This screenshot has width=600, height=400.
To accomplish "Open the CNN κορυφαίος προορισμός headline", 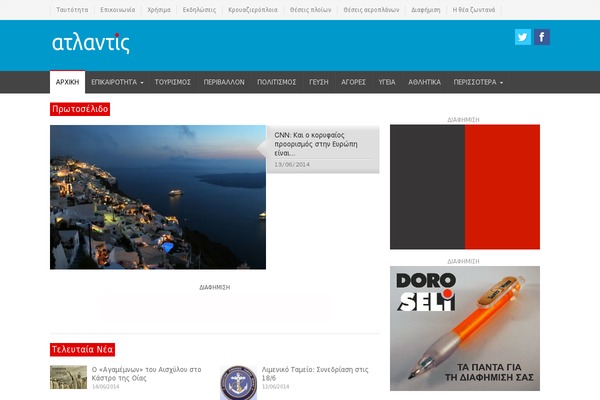I will (x=316, y=144).
